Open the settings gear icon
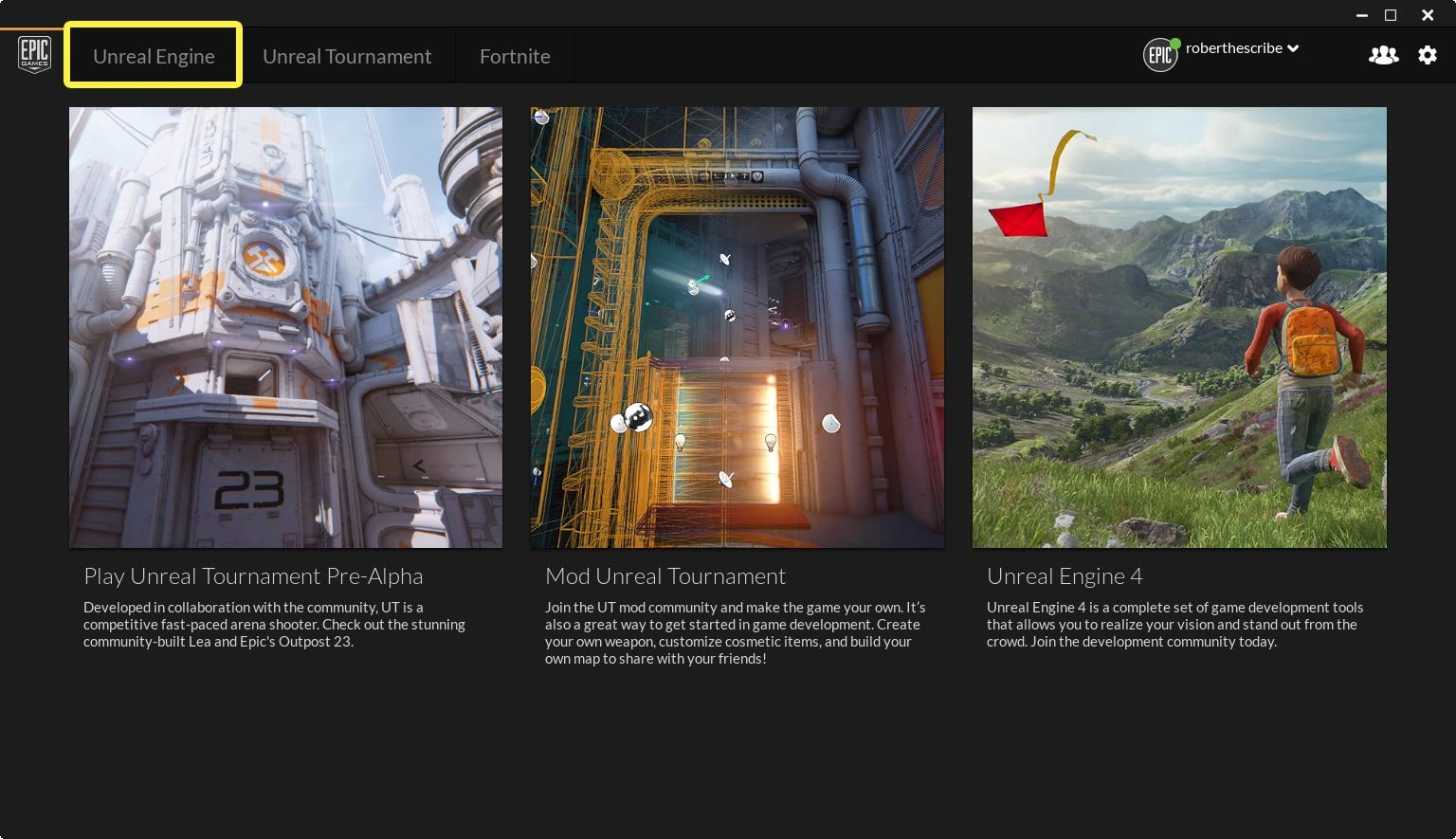The height and width of the screenshot is (839, 1456). point(1428,55)
